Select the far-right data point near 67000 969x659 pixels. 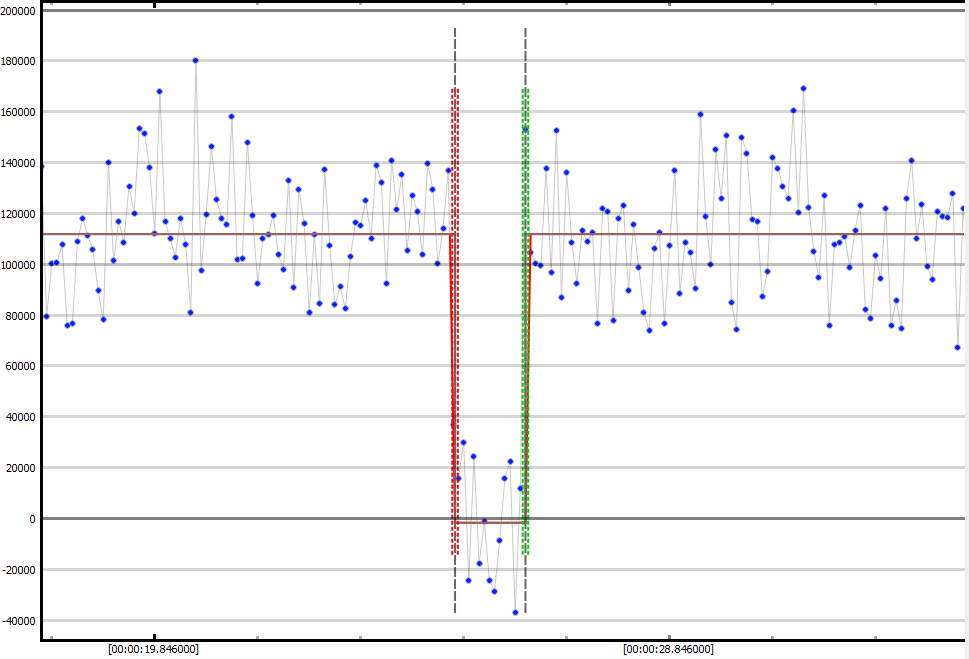[x=957, y=347]
